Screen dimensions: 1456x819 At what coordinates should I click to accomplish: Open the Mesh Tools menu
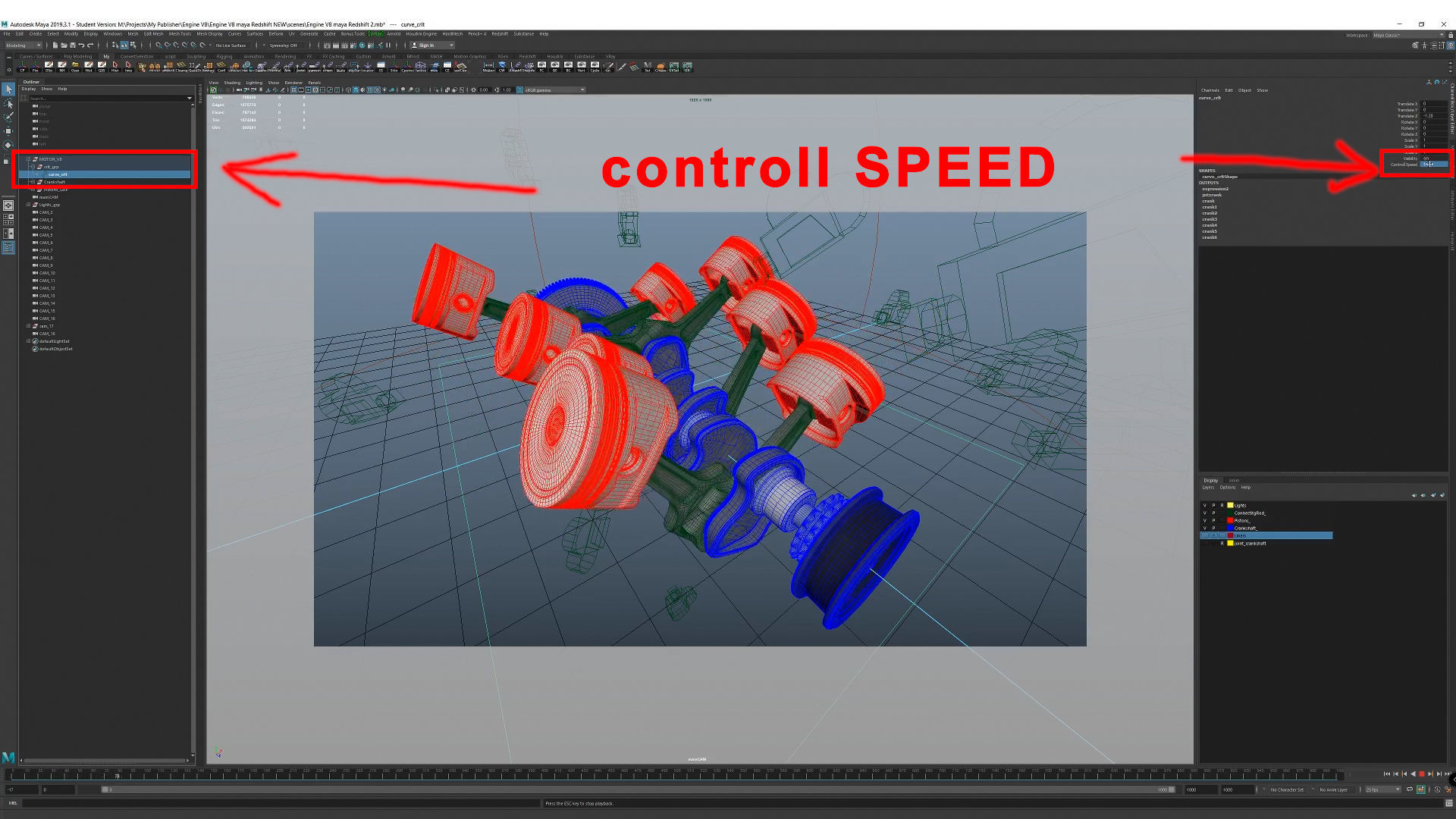click(180, 34)
